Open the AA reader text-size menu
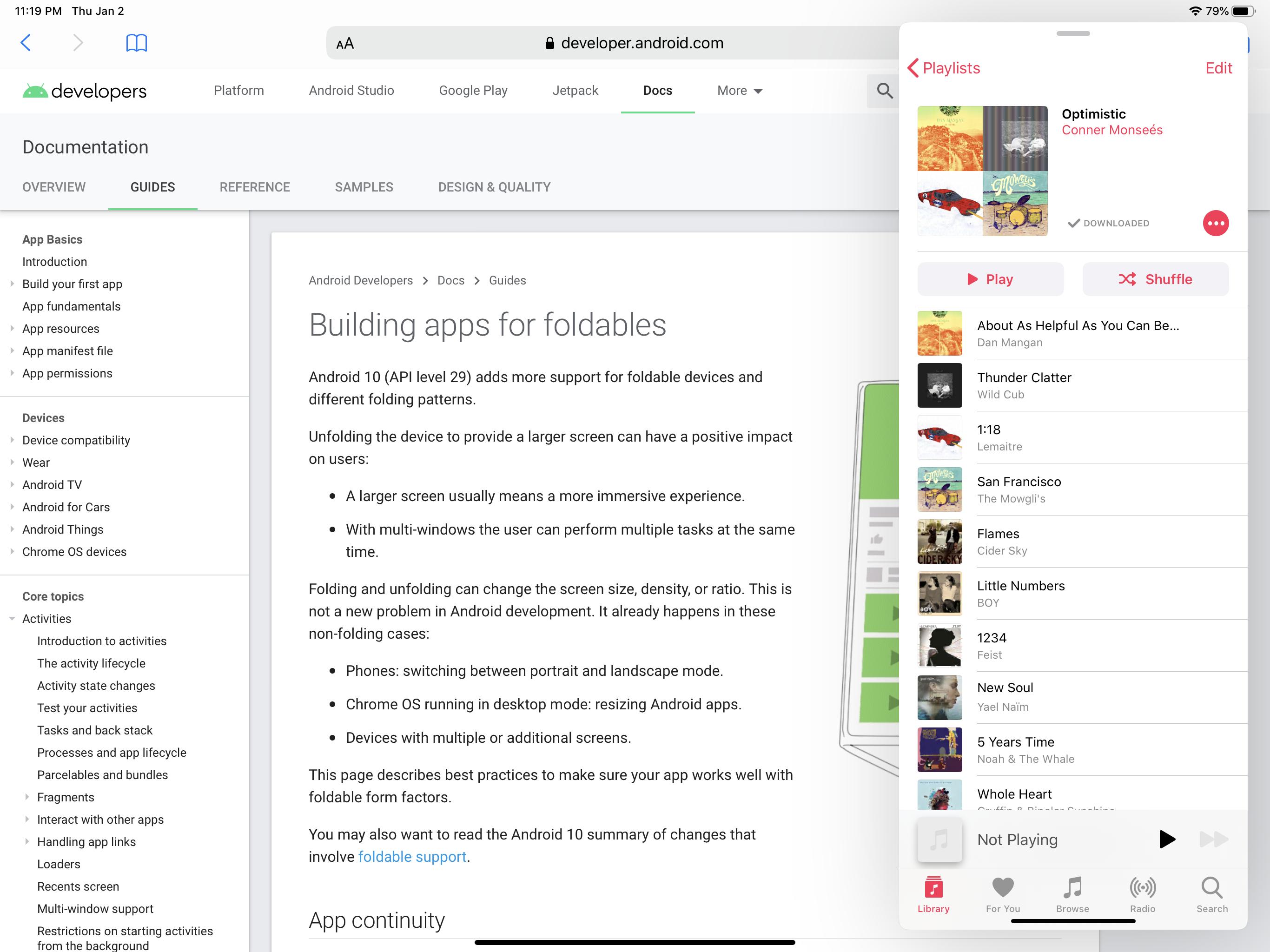Viewport: 1270px width, 952px height. [x=345, y=44]
